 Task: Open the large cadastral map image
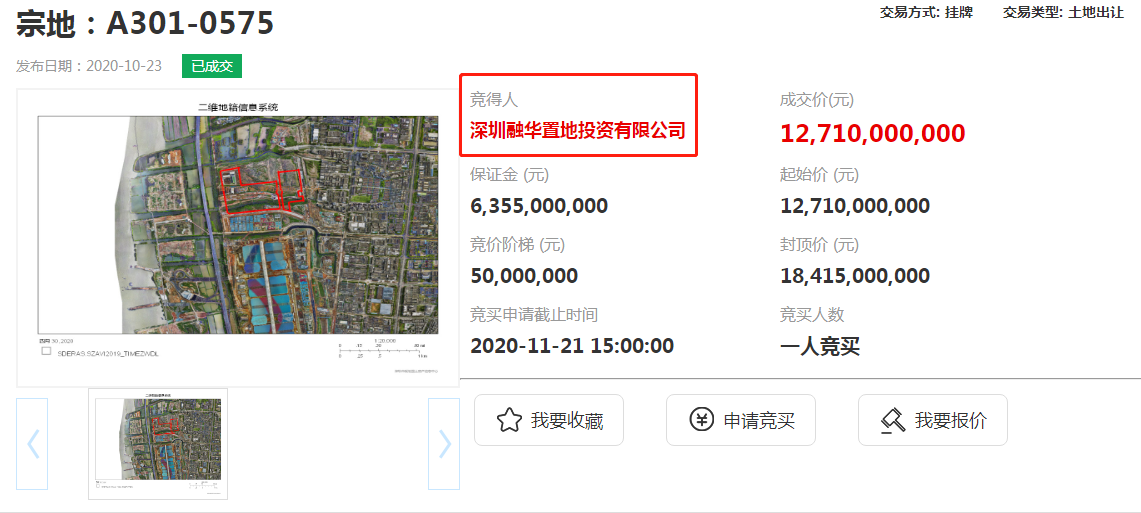click(x=238, y=238)
